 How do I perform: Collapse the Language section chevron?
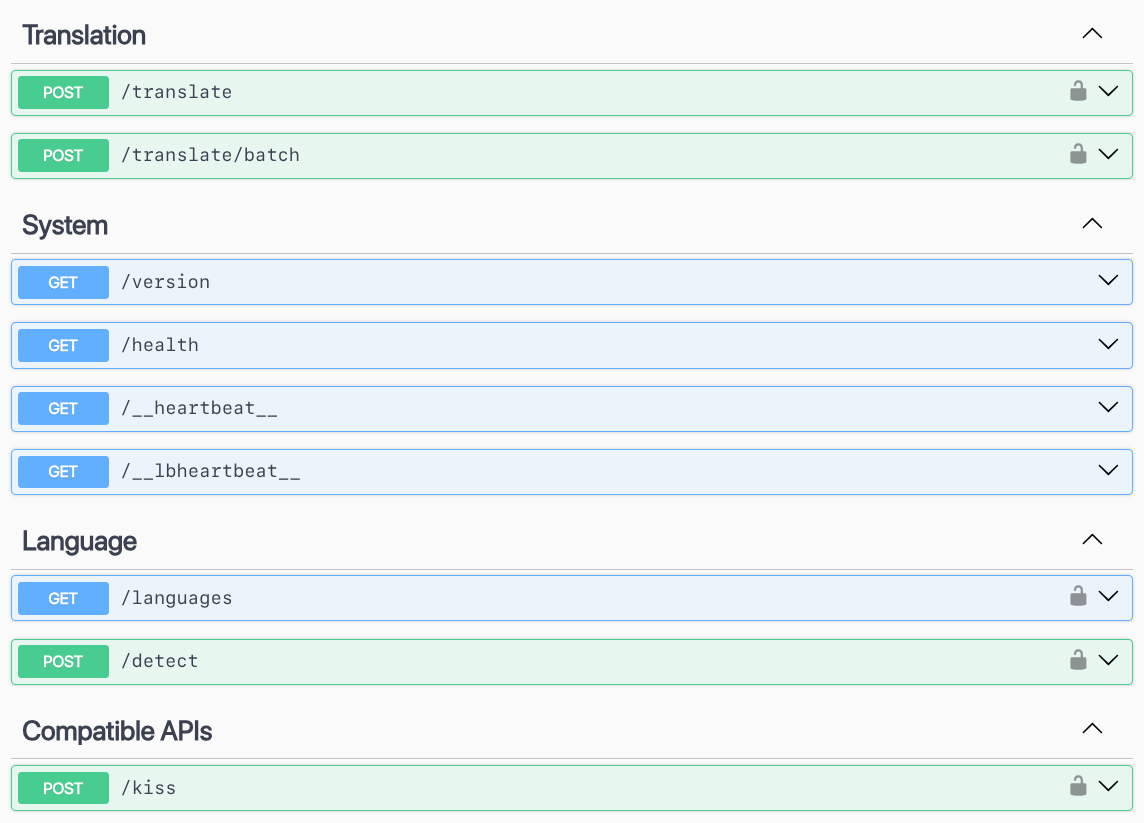[x=1092, y=540]
